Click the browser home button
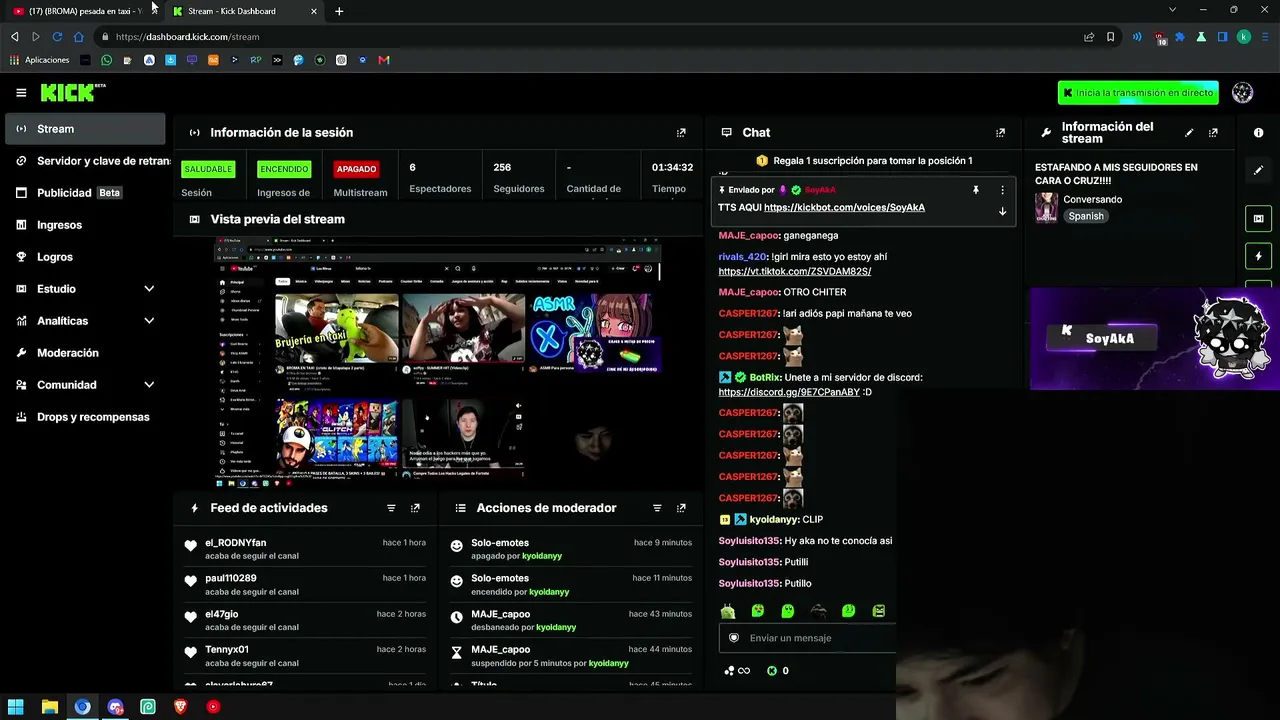This screenshot has height=720, width=1280. point(79,37)
